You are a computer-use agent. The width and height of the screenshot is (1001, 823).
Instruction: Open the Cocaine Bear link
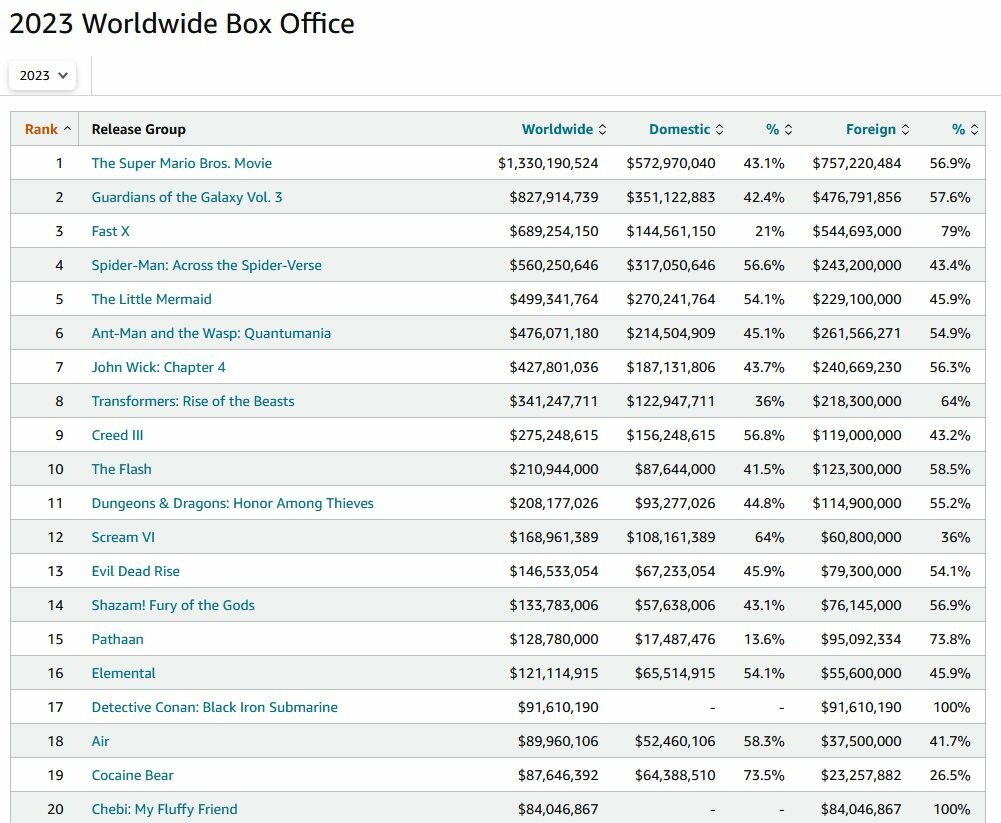[132, 775]
